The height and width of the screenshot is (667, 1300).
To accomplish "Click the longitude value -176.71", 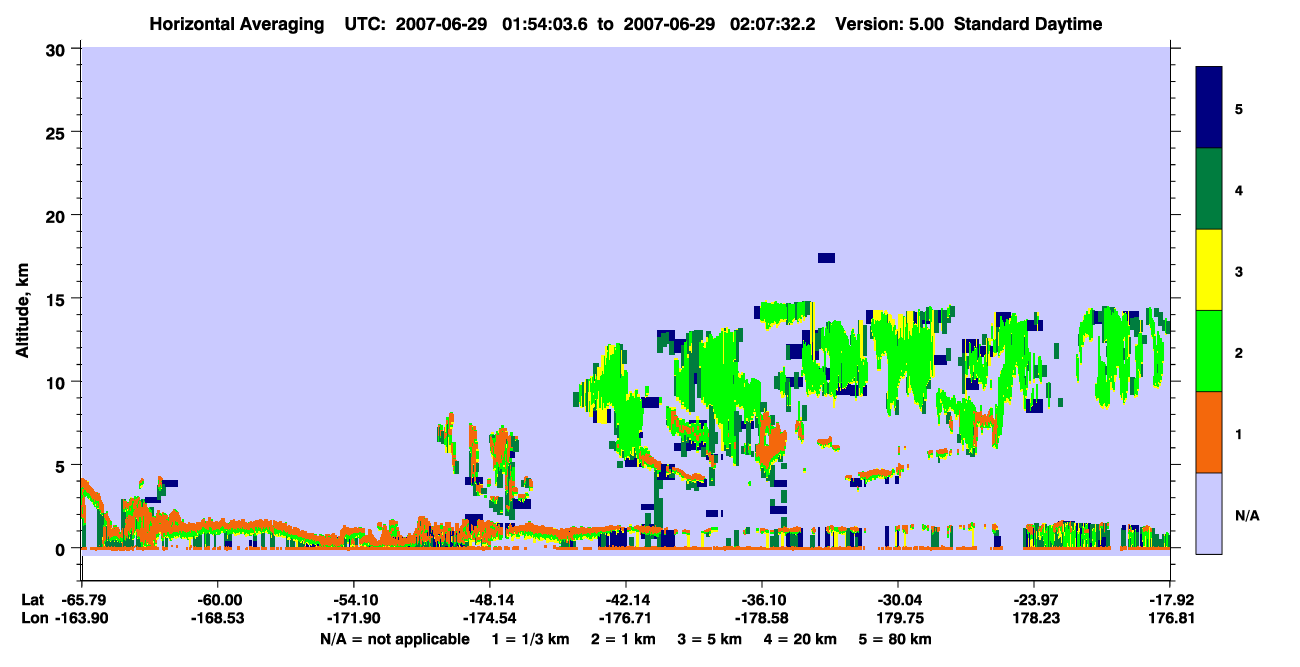I will (625, 619).
